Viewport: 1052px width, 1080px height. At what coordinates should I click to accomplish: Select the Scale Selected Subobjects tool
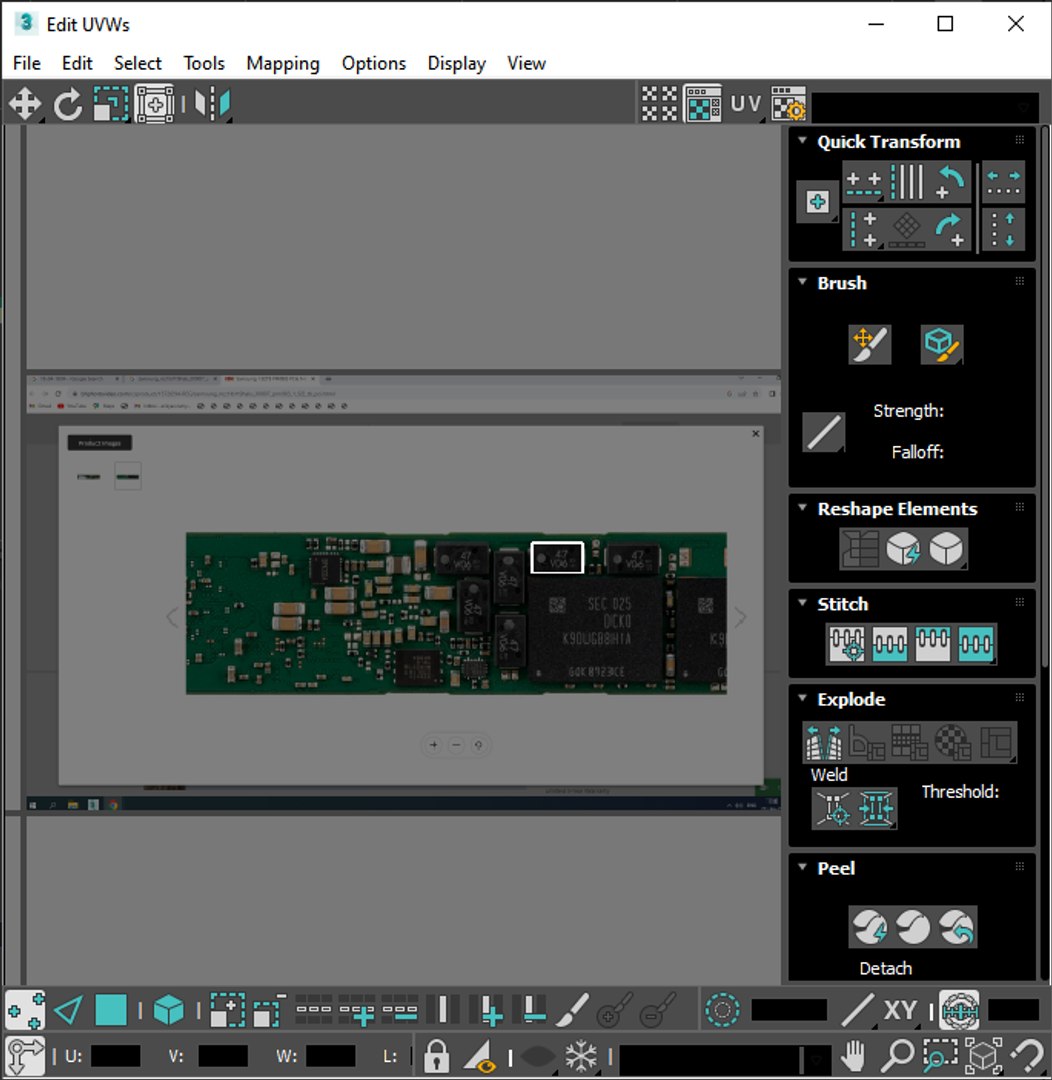pos(111,105)
